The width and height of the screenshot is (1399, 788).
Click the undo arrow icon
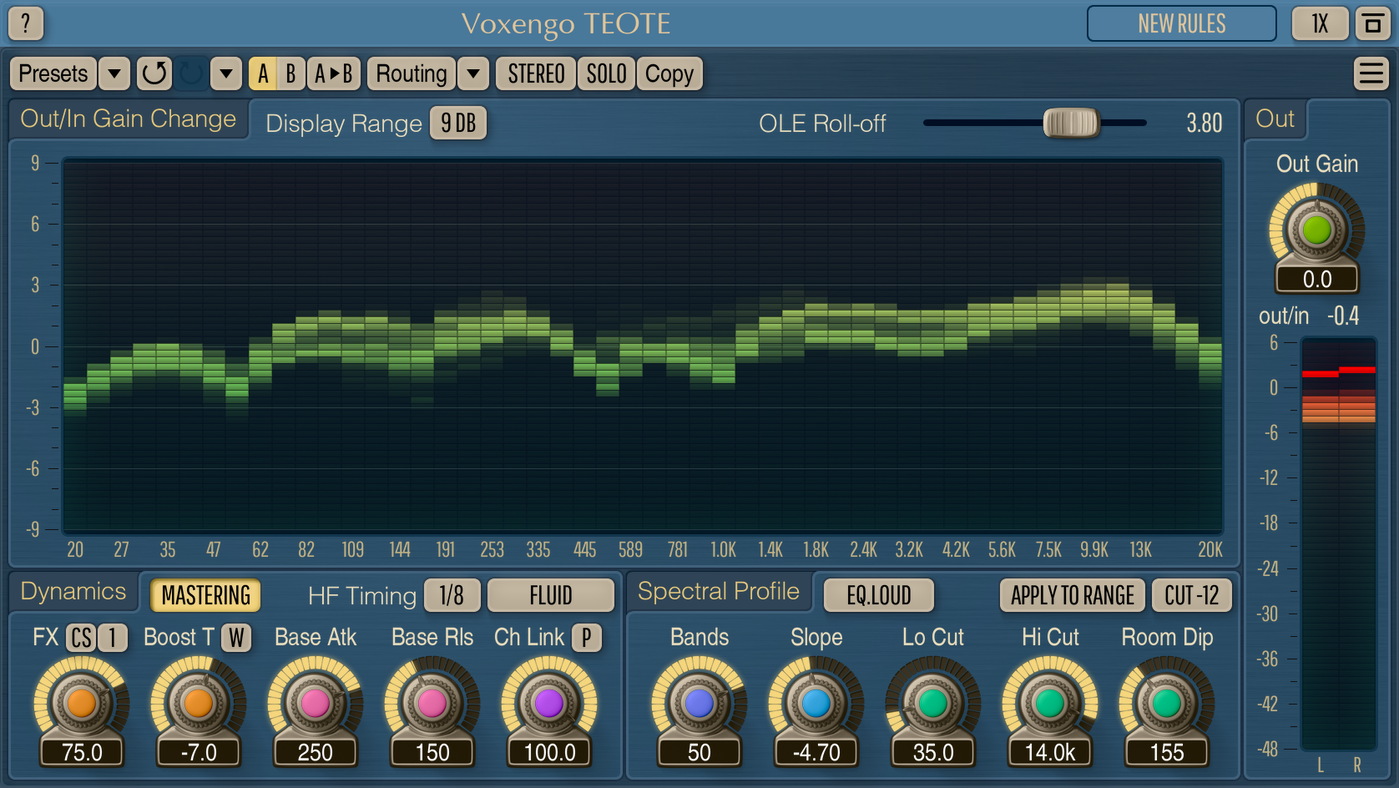point(154,73)
